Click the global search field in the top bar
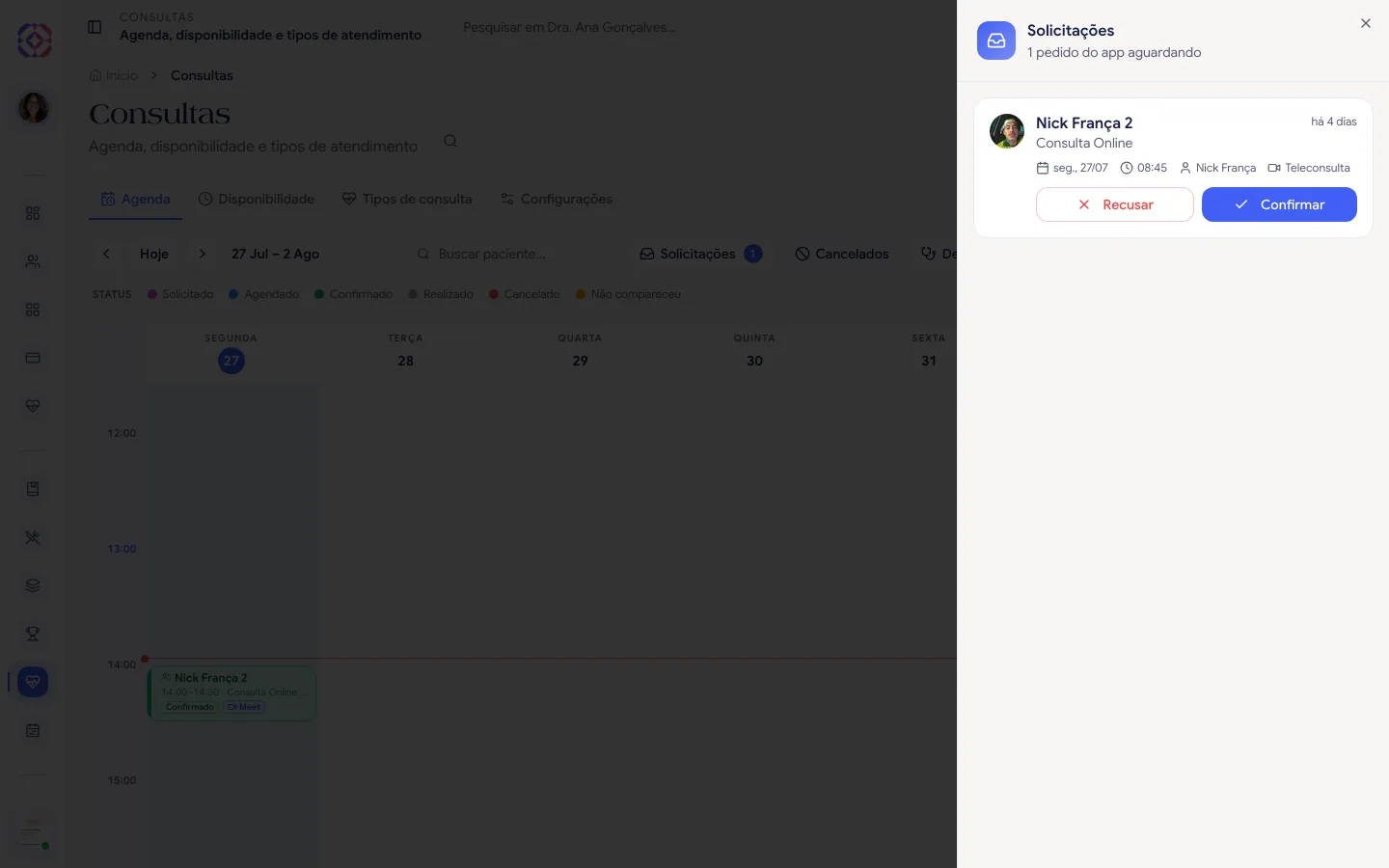 [x=569, y=27]
